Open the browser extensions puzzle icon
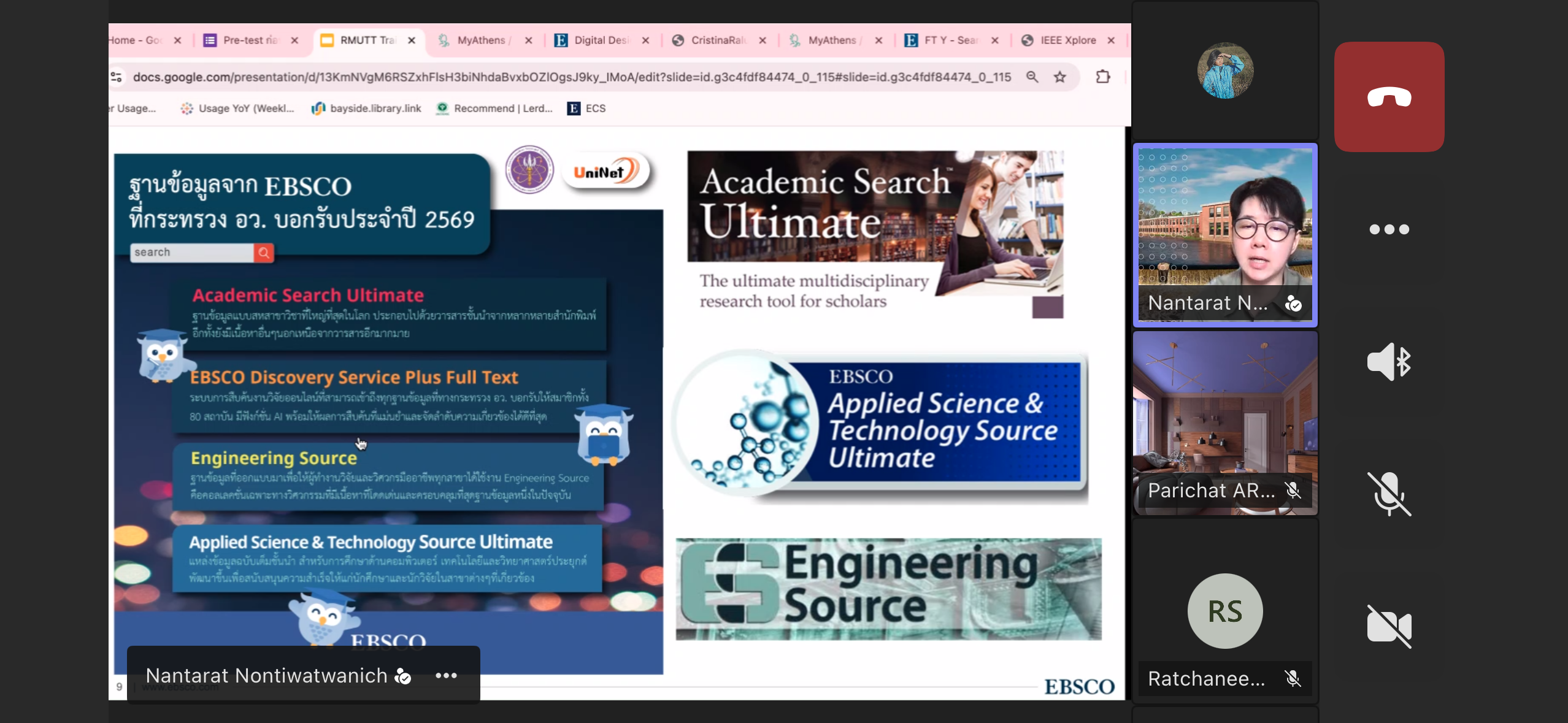 tap(1103, 77)
